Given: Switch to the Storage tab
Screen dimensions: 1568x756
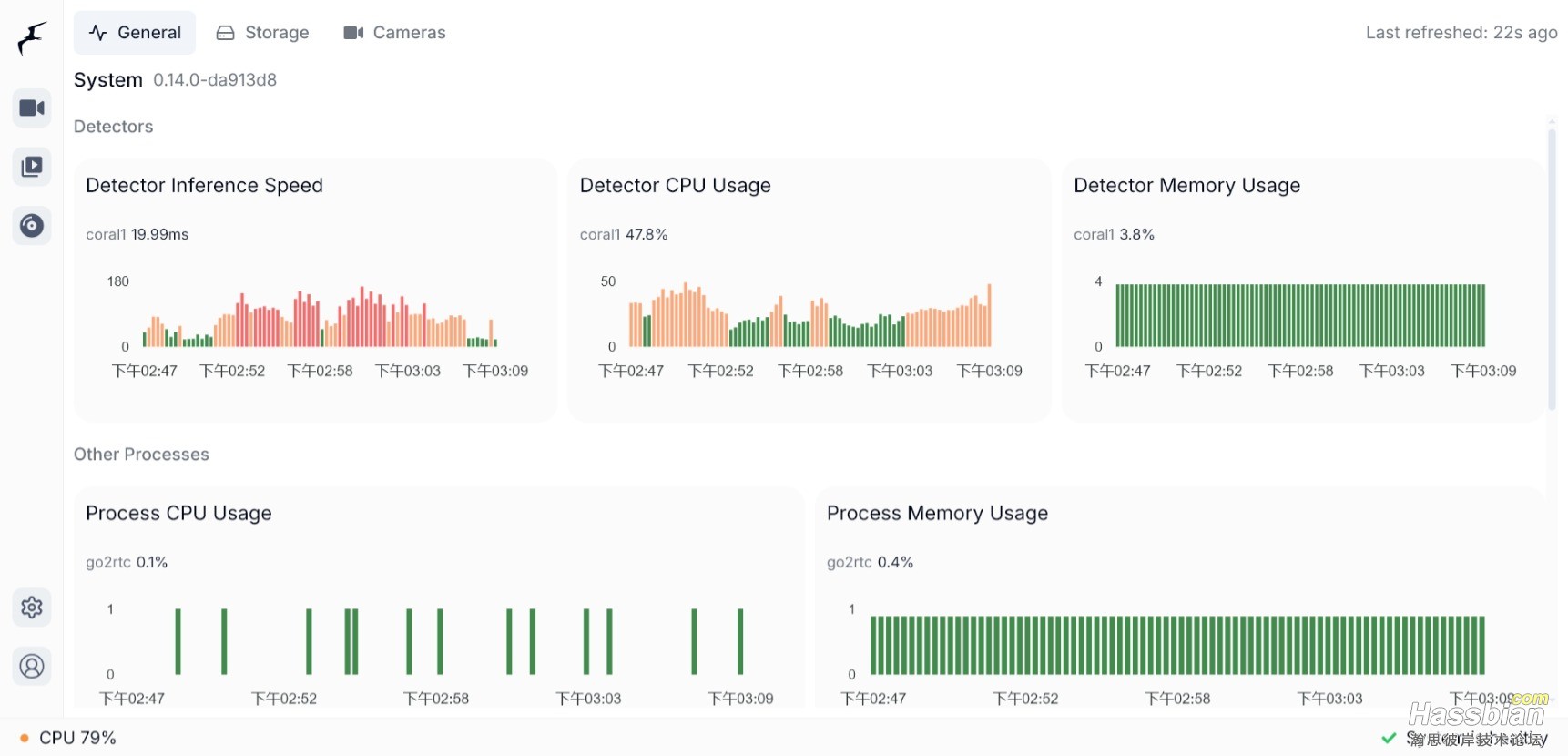Looking at the screenshot, I should tap(262, 33).
